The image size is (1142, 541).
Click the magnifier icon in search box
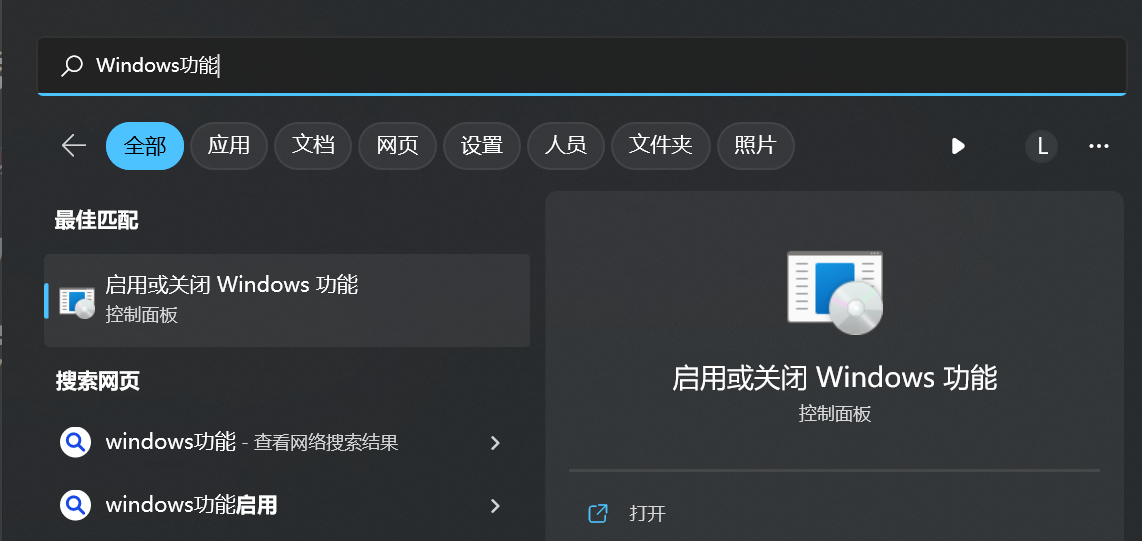71,66
